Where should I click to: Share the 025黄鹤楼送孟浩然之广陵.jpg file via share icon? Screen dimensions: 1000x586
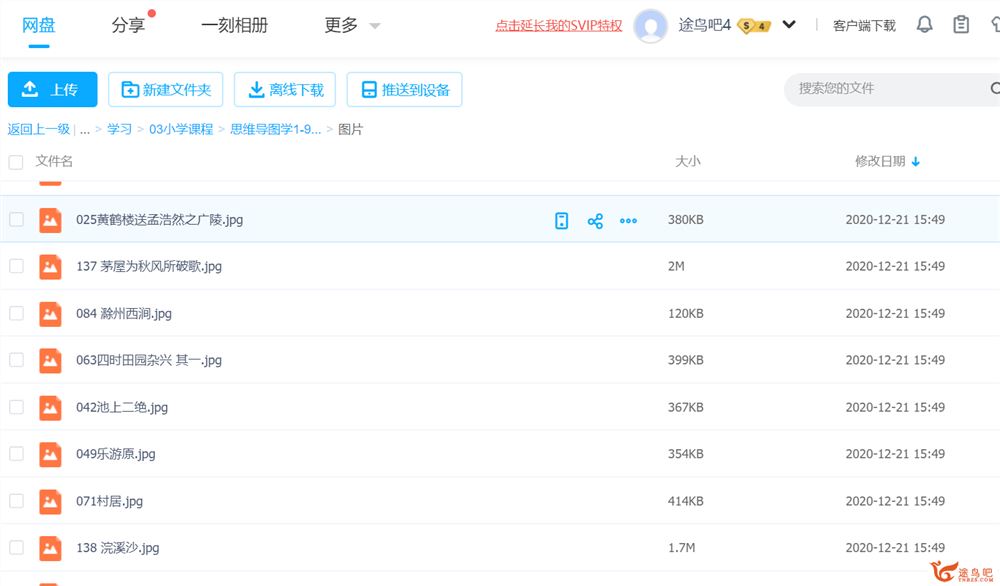point(595,221)
